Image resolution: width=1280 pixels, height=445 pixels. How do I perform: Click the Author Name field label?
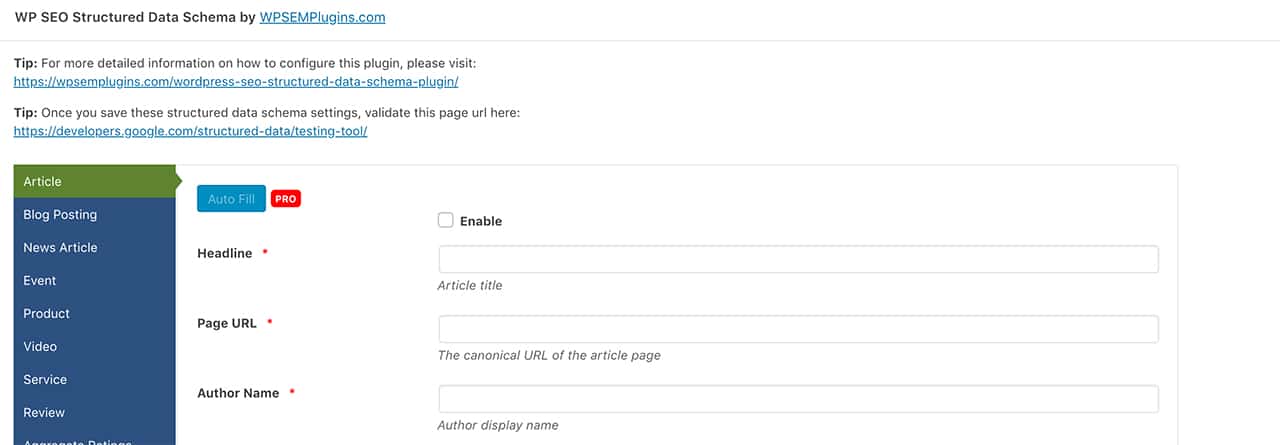(x=238, y=393)
